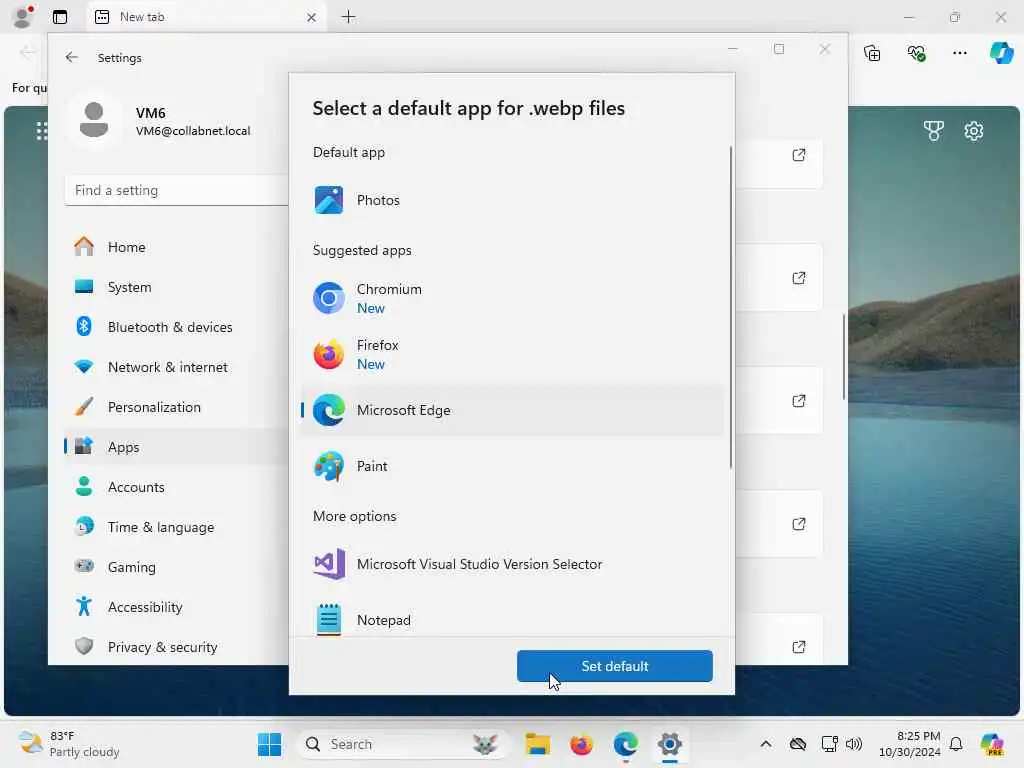Open Privacy & security settings

click(x=176, y=647)
